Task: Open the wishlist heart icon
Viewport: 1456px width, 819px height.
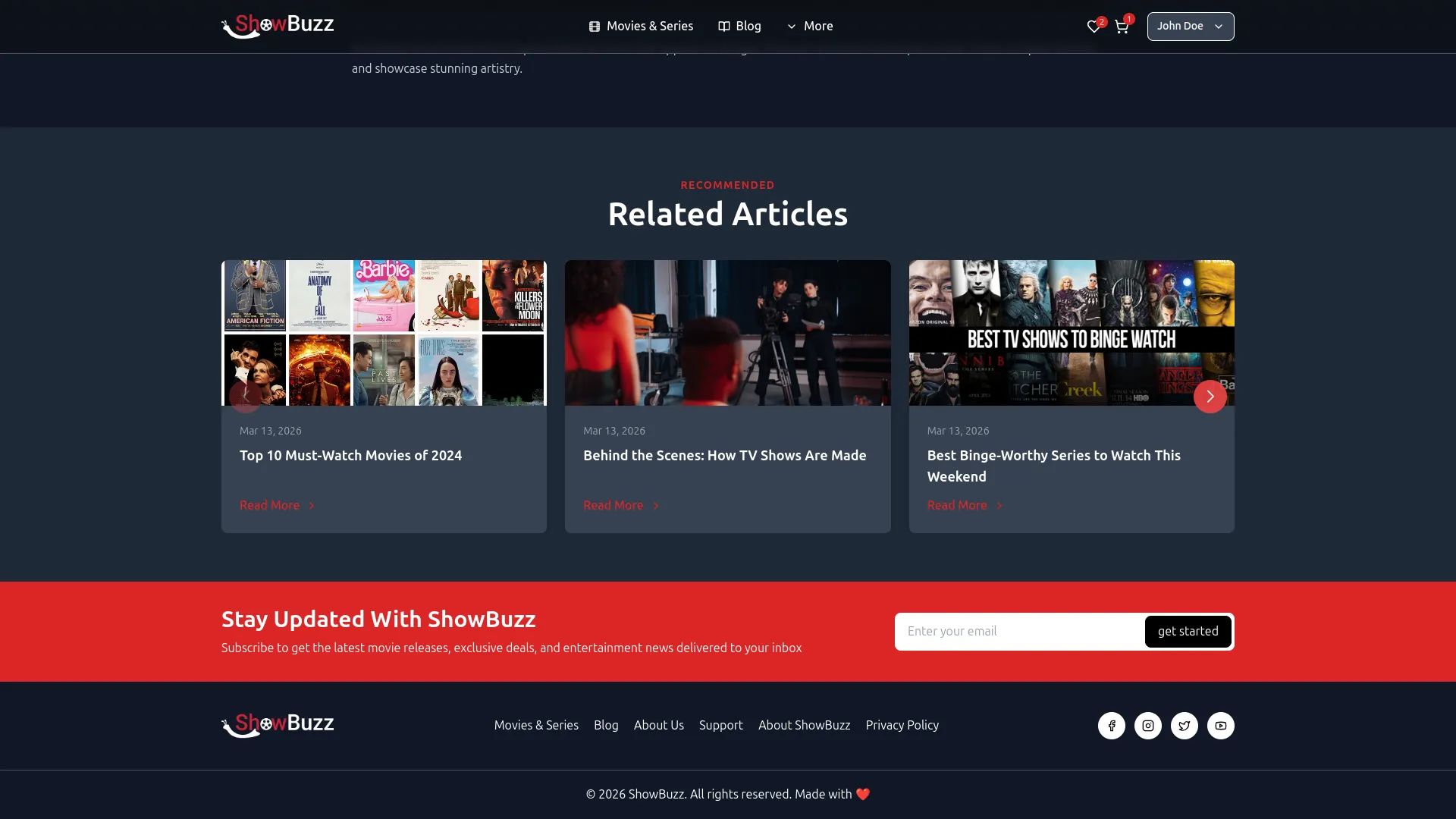Action: tap(1092, 26)
